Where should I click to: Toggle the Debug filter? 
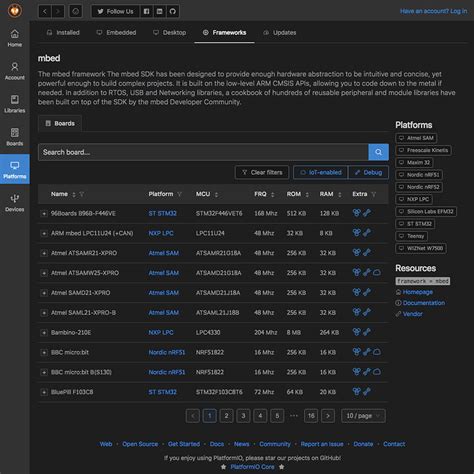tap(368, 172)
